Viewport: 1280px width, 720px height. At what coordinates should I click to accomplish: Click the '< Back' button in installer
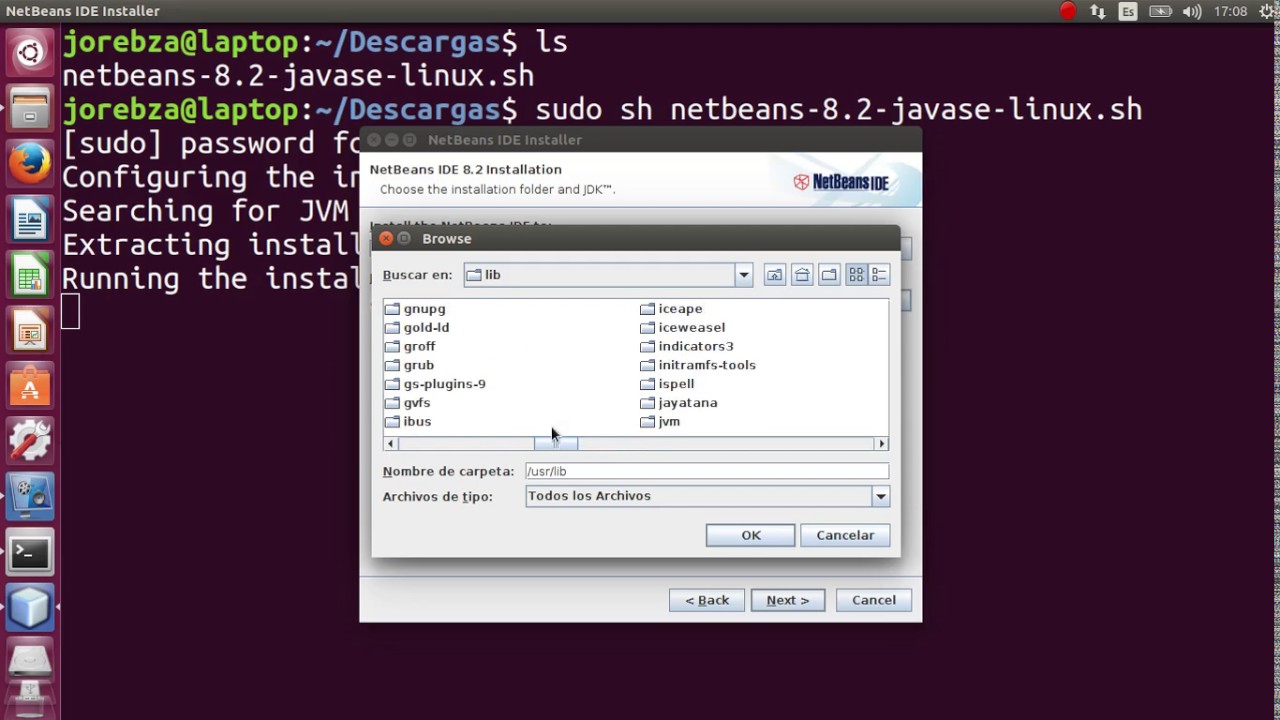coord(707,600)
